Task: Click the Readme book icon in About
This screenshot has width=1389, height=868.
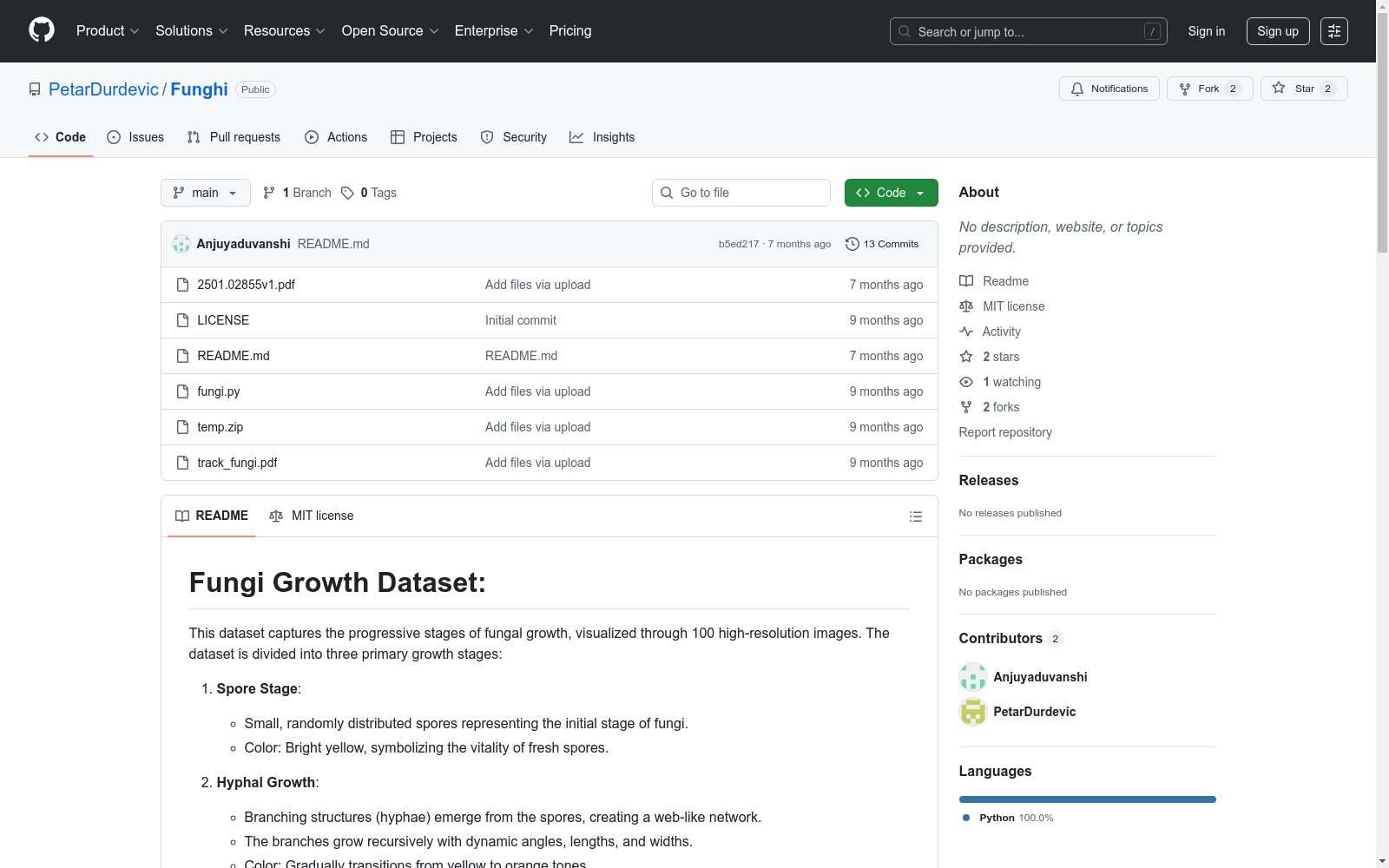Action: (966, 281)
